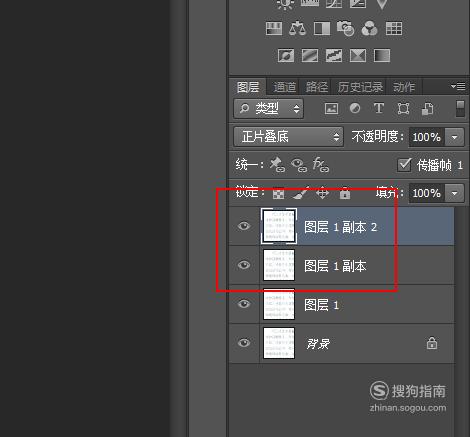Viewport: 470px width, 437px height.
Task: Click the padlock on the 背景 layer
Action: [x=432, y=343]
